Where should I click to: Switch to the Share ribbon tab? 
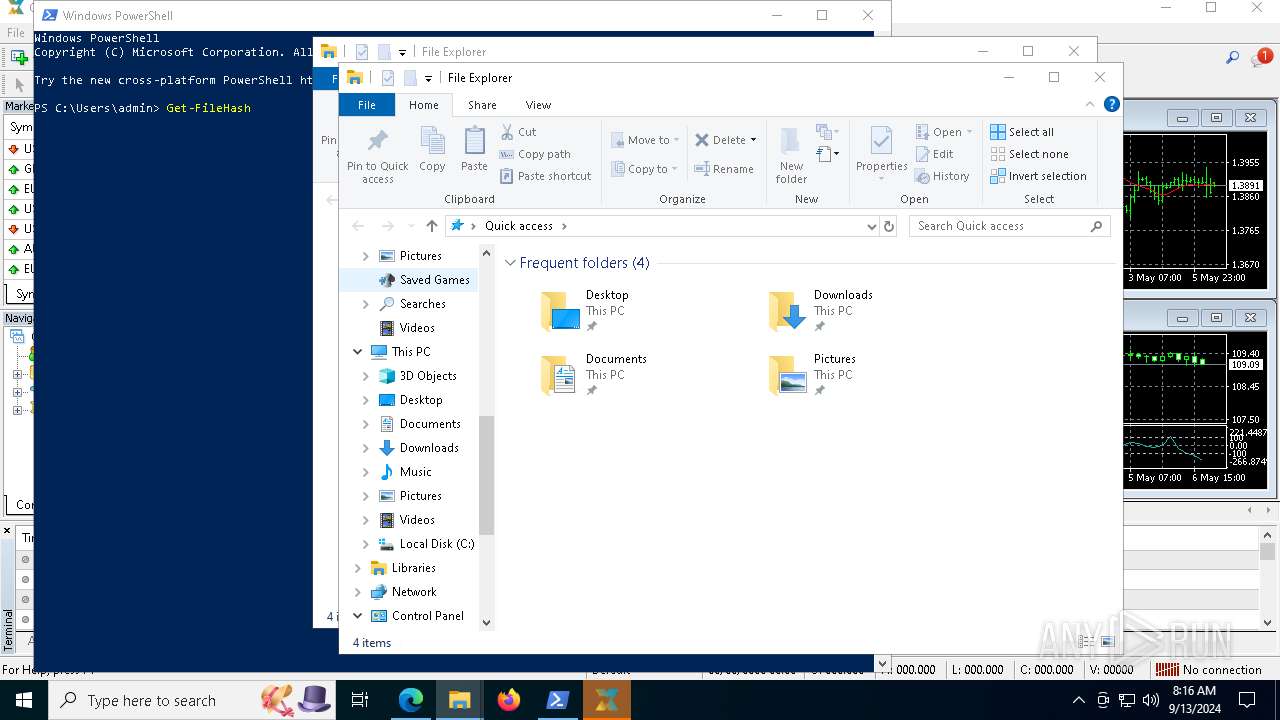pyautogui.click(x=482, y=105)
